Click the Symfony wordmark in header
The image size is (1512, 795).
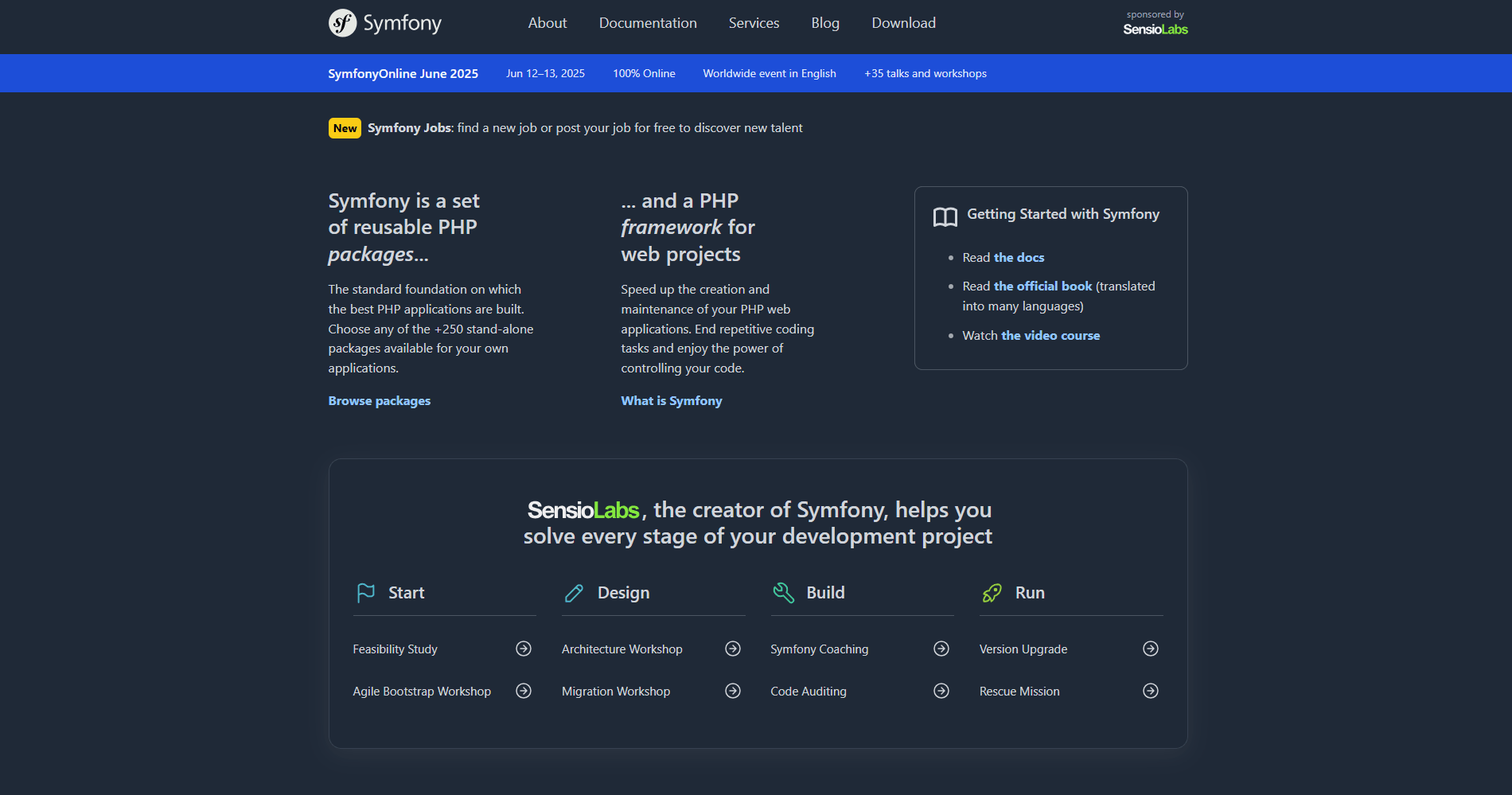(x=403, y=24)
